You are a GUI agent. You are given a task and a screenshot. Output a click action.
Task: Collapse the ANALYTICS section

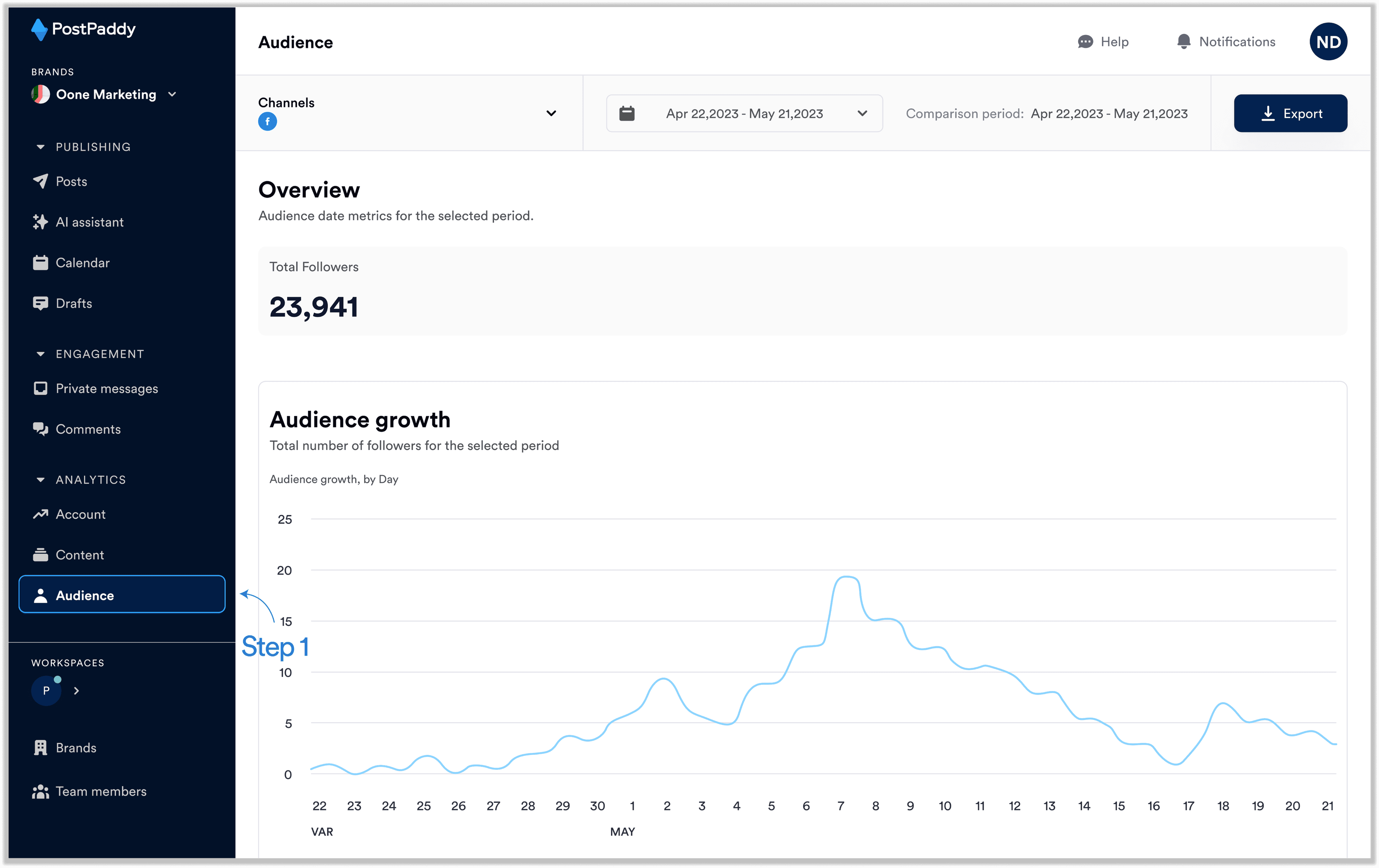click(x=40, y=480)
